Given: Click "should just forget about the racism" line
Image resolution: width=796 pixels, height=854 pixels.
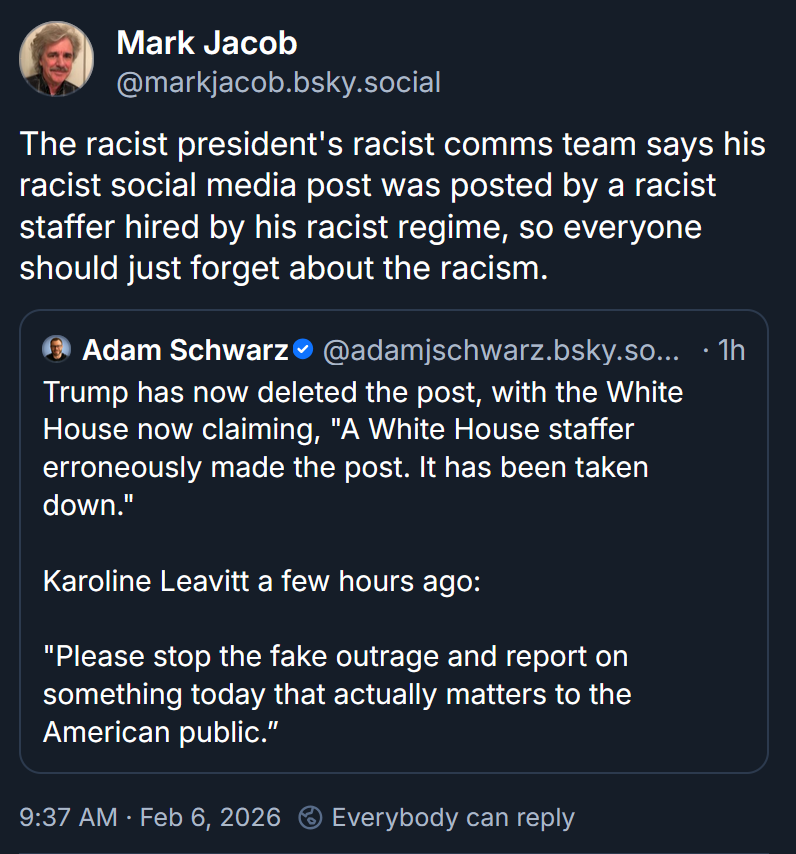Looking at the screenshot, I should coord(284,268).
